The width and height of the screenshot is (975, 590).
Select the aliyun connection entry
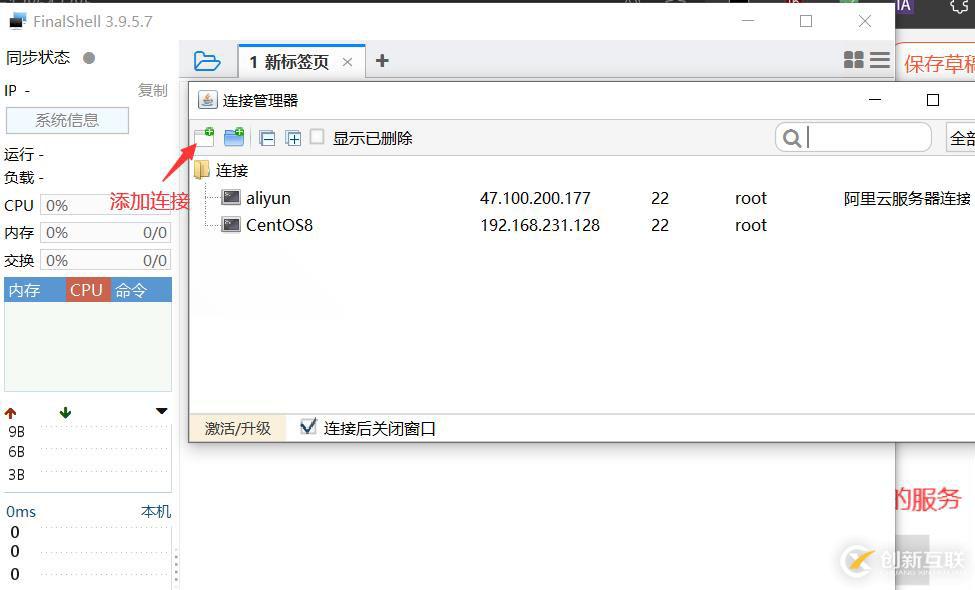(268, 198)
